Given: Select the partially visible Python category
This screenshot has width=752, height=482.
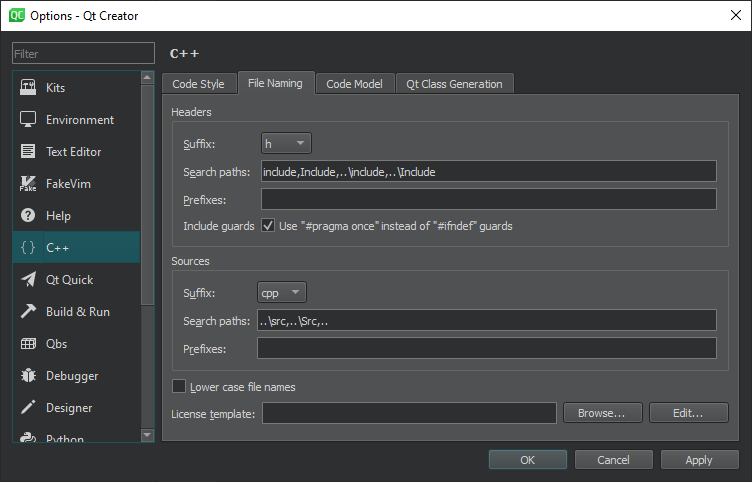Looking at the screenshot, I should pos(77,437).
